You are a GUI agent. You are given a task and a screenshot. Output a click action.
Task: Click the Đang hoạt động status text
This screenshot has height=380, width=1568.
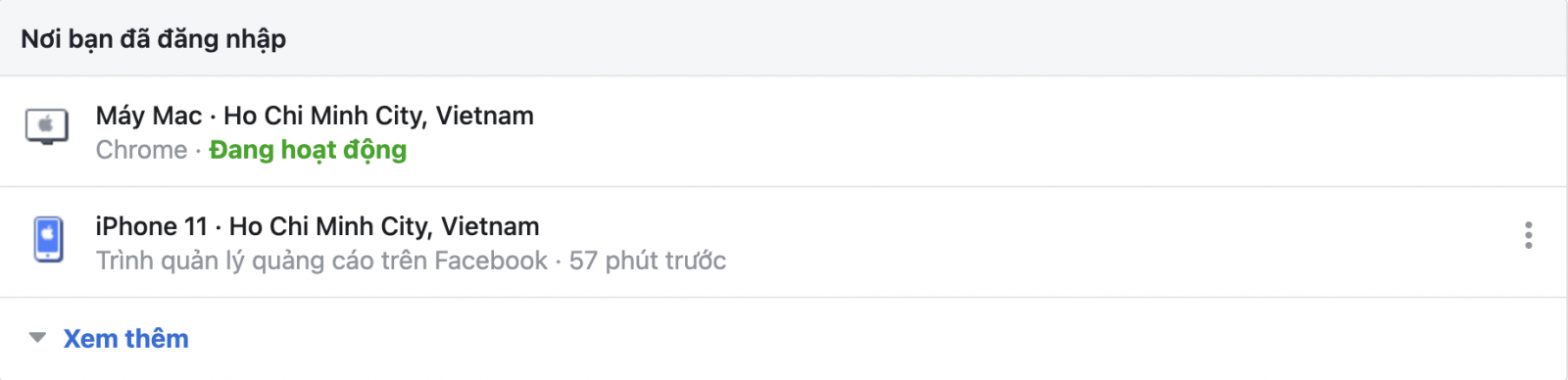308,150
